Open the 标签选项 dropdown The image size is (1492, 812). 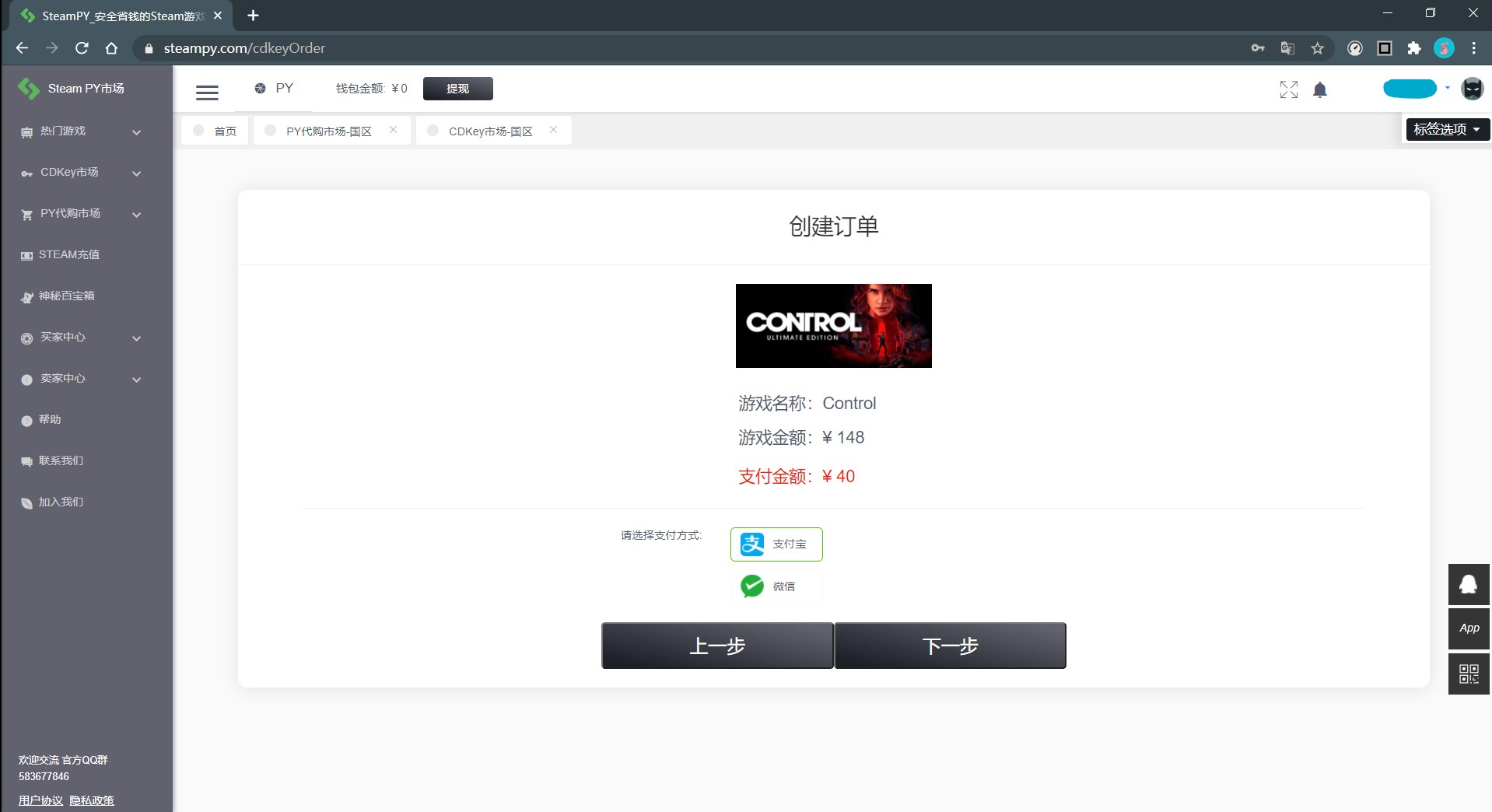[x=1448, y=130]
